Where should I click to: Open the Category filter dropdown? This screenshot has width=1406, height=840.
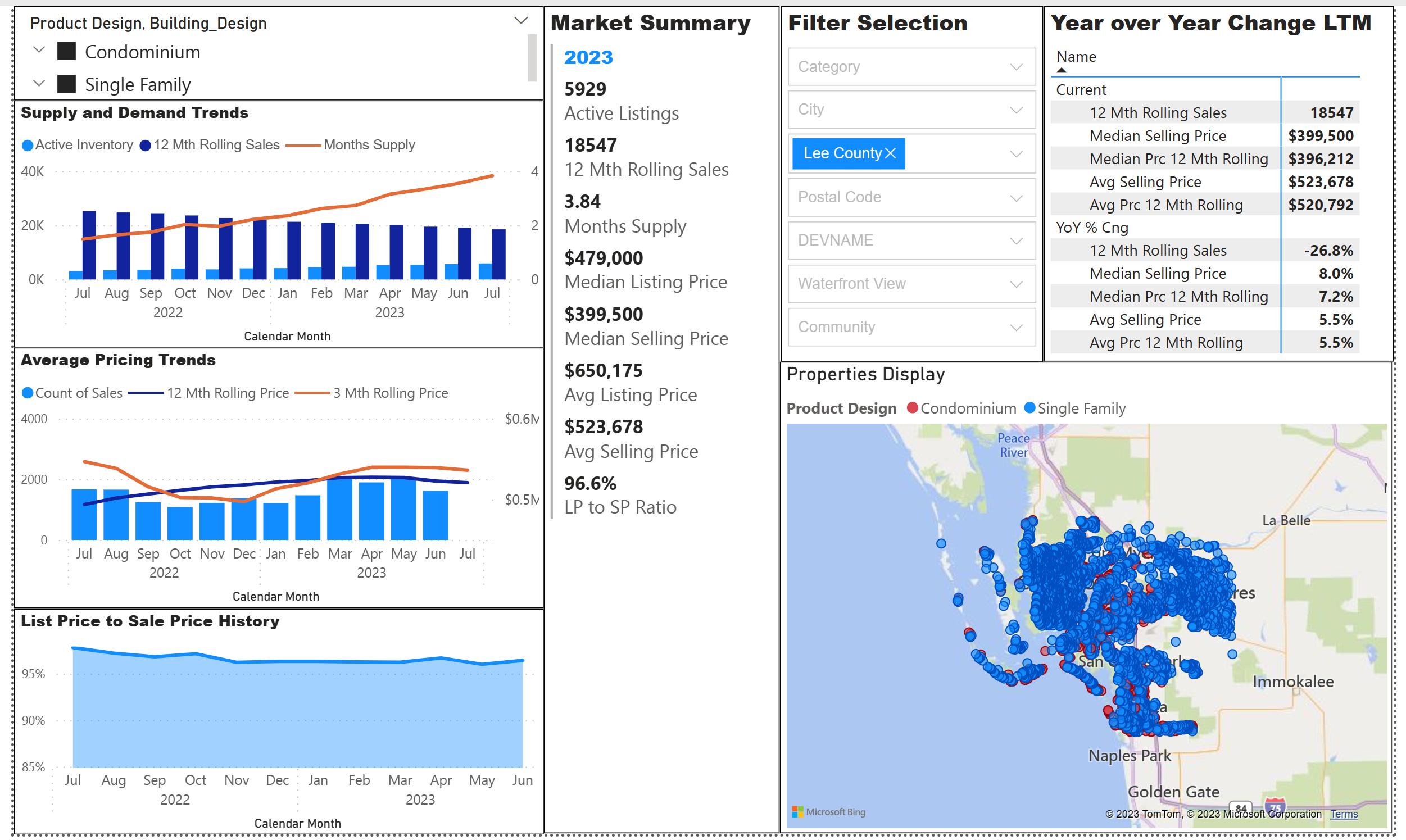911,67
